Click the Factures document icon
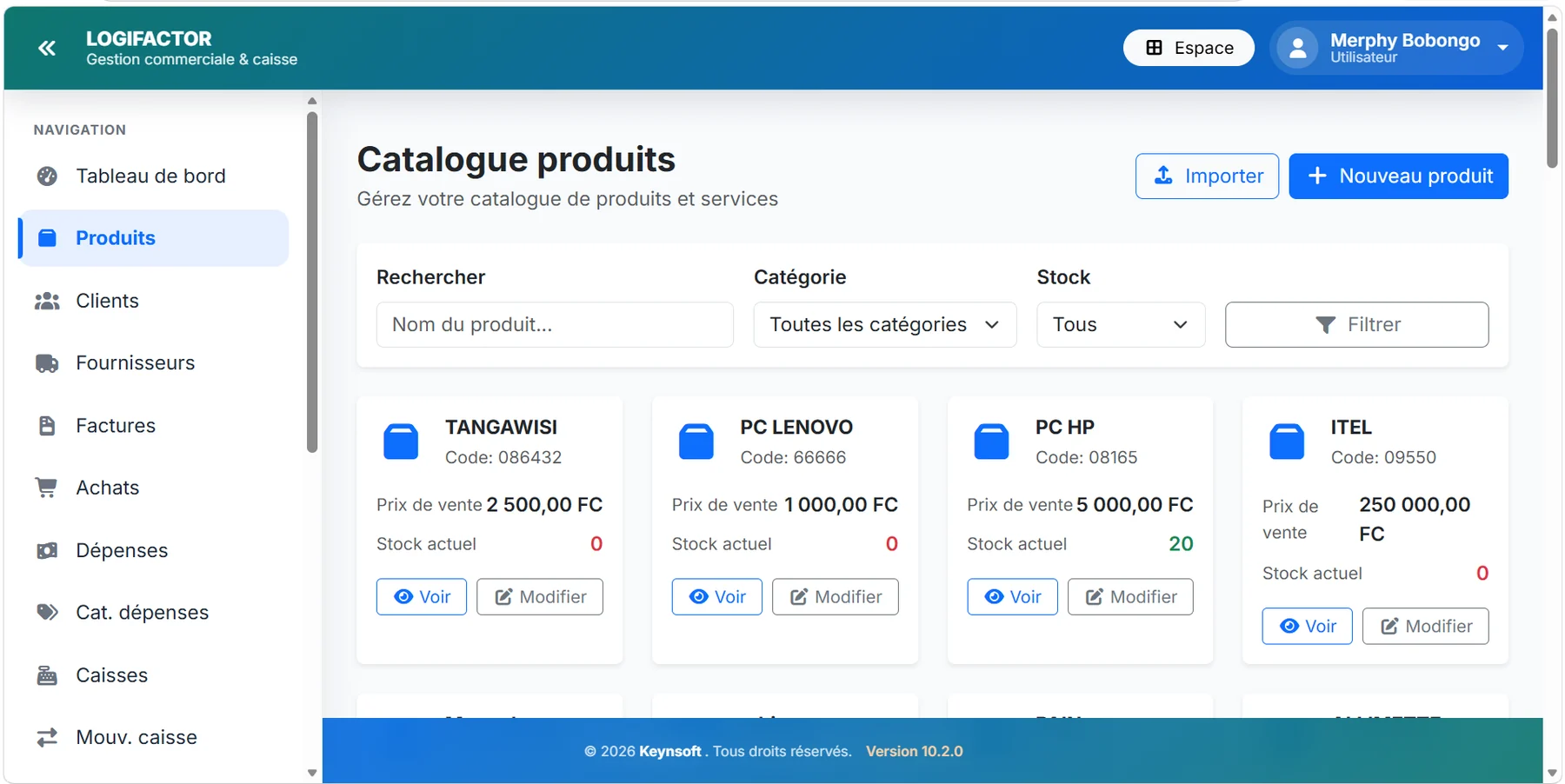1565x784 pixels. tap(47, 426)
